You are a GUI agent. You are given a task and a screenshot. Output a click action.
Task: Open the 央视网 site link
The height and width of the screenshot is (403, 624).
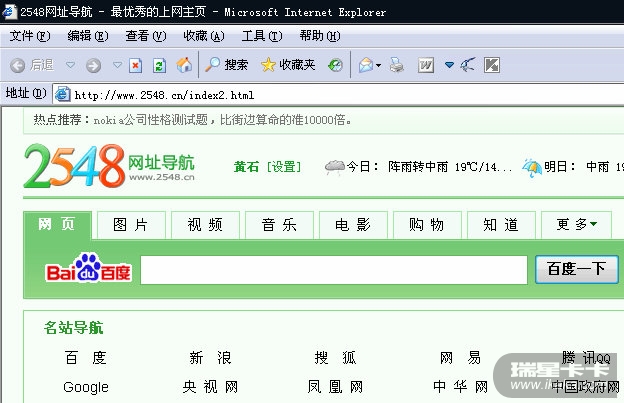(211, 387)
